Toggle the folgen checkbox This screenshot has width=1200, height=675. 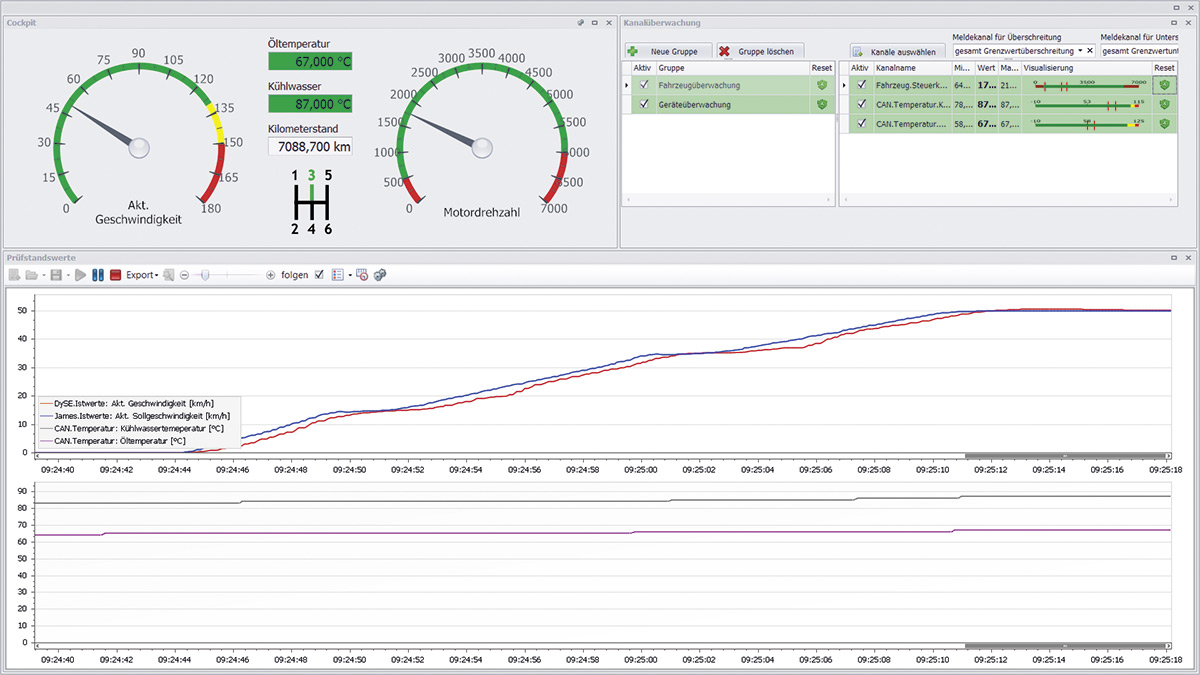(x=319, y=275)
